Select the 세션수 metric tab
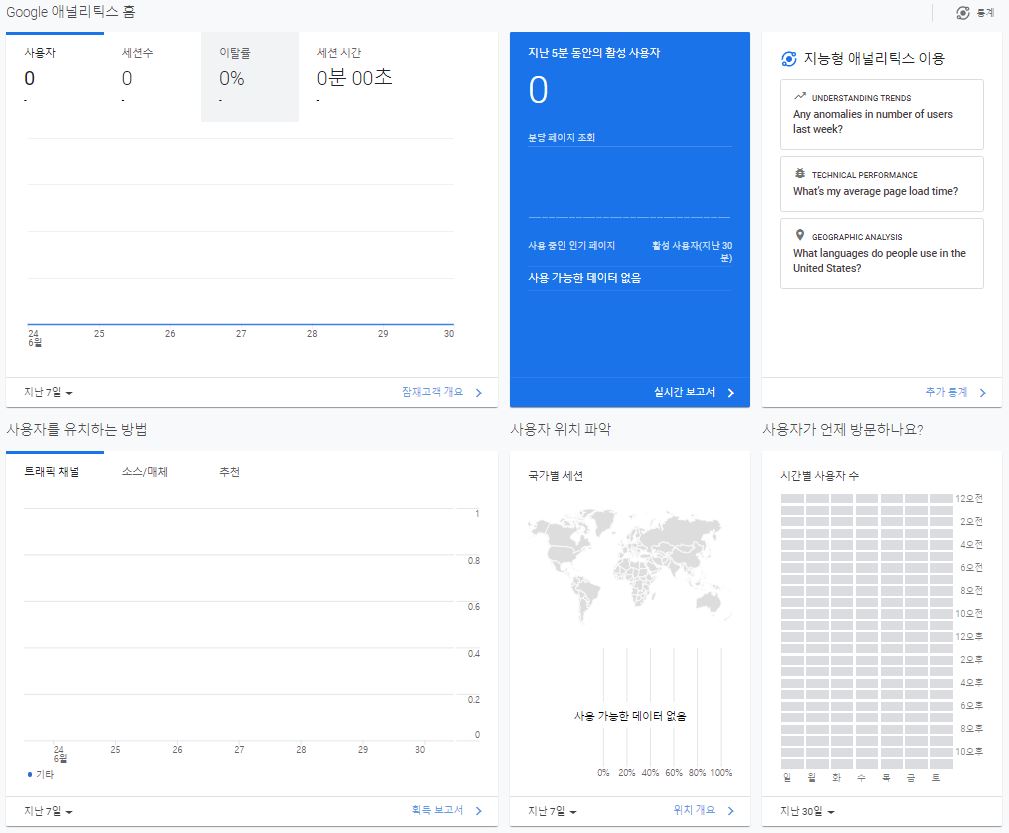Image resolution: width=1009 pixels, height=833 pixels. pos(153,77)
